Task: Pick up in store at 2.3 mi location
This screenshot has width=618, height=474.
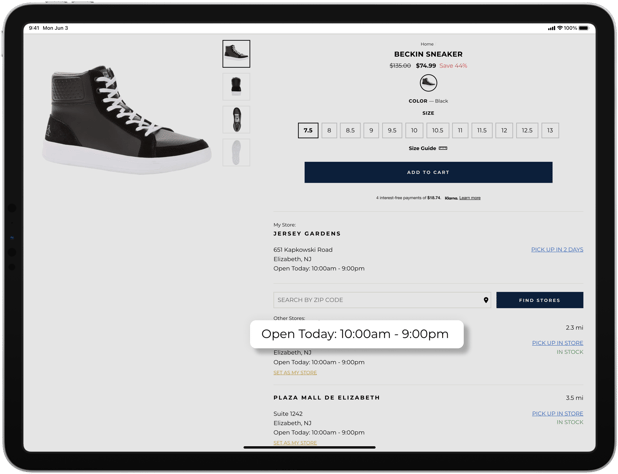Action: (x=557, y=343)
